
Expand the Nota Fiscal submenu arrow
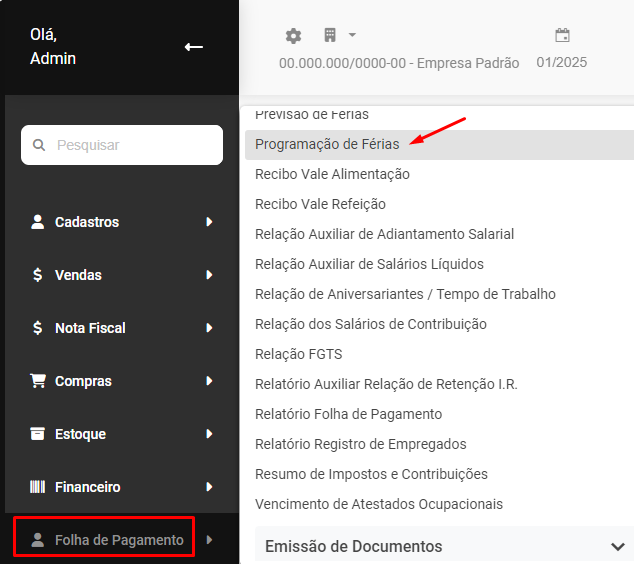pos(209,328)
